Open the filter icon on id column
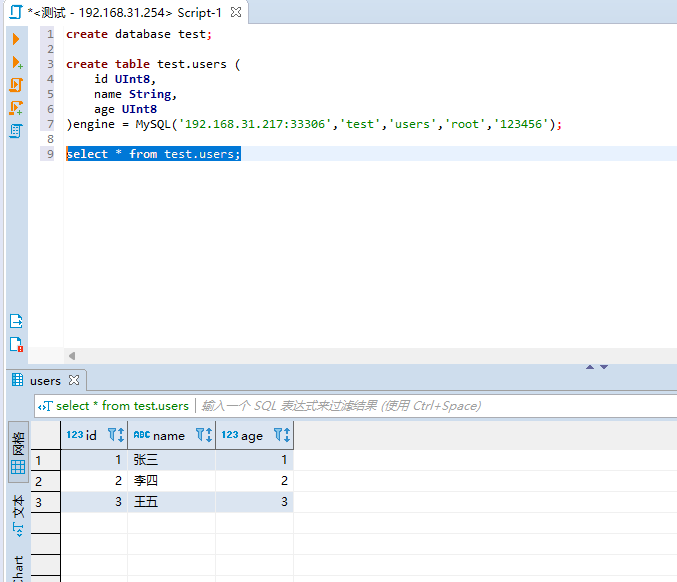This screenshot has height=582, width=677. (x=112, y=434)
